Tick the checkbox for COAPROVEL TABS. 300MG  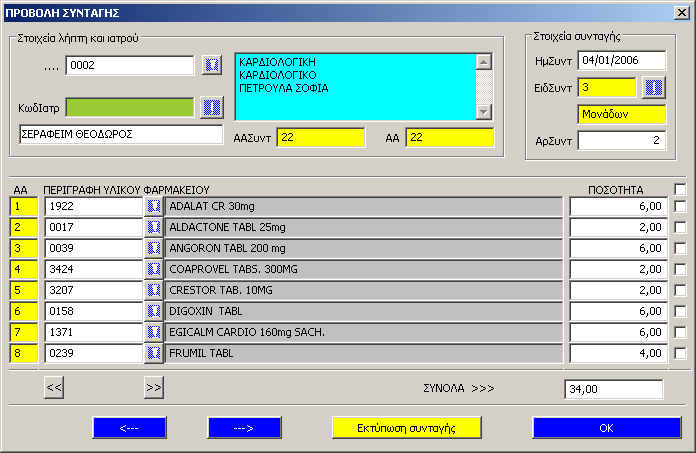click(680, 269)
